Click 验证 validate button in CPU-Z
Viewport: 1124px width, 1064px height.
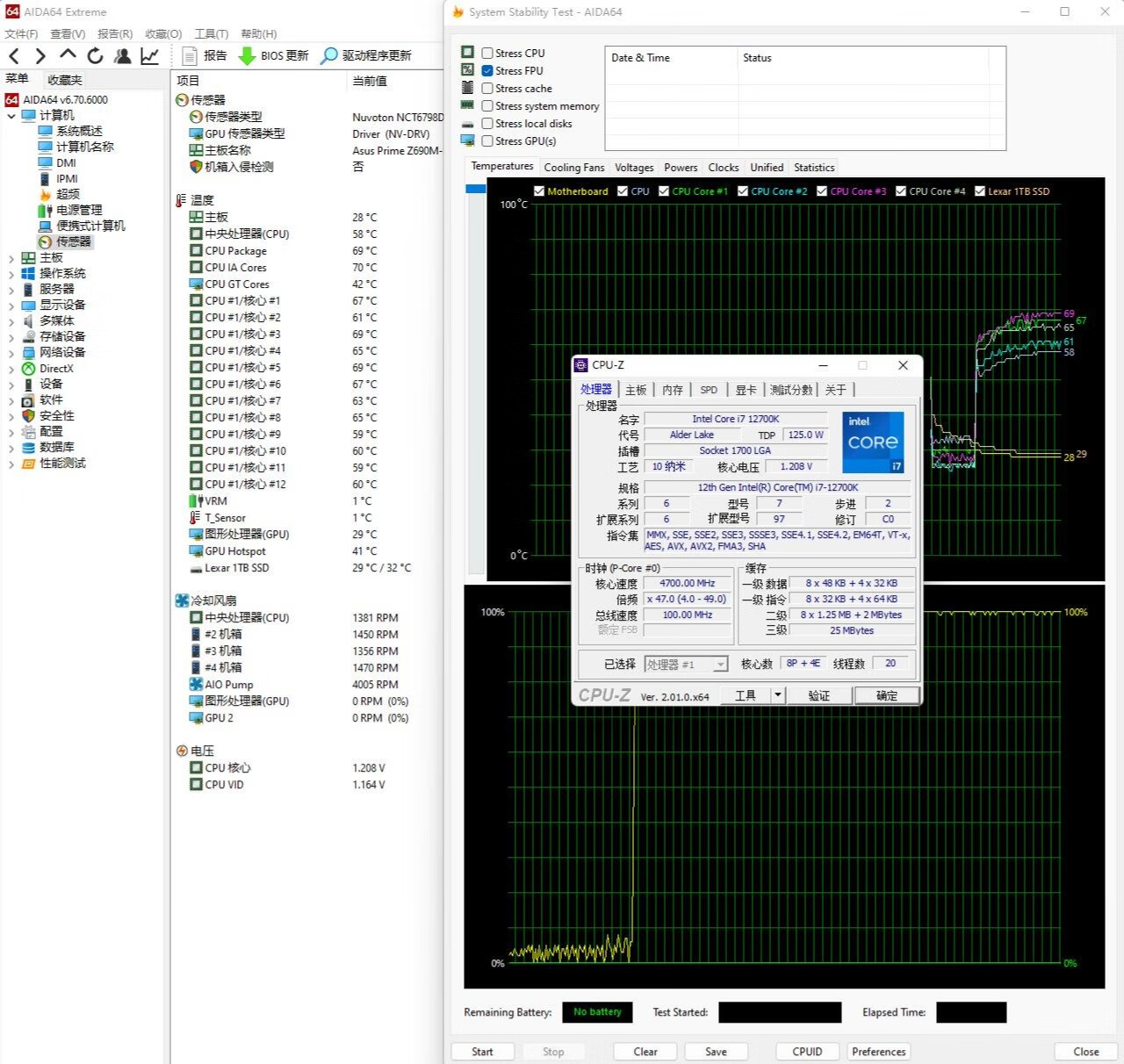(x=818, y=695)
